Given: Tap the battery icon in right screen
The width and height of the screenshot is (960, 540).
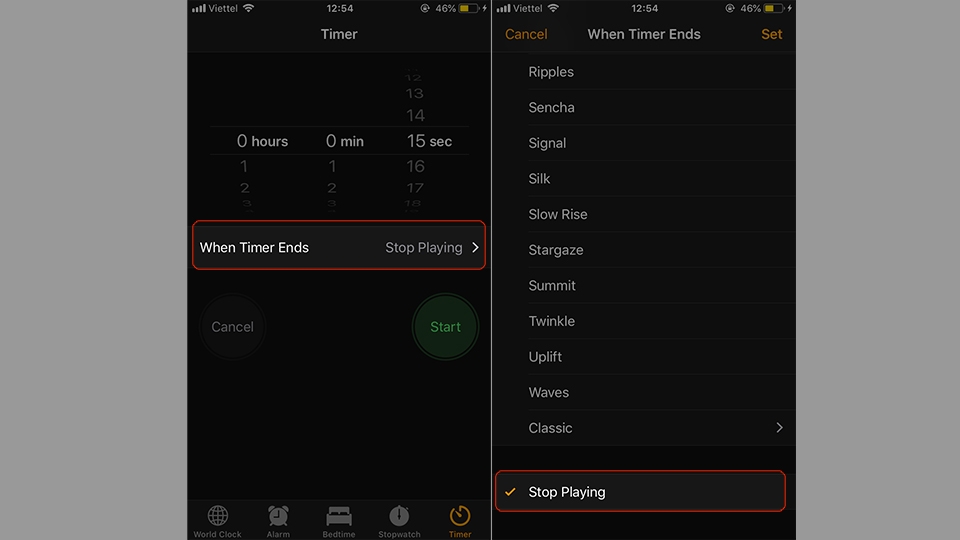Looking at the screenshot, I should point(774,9).
